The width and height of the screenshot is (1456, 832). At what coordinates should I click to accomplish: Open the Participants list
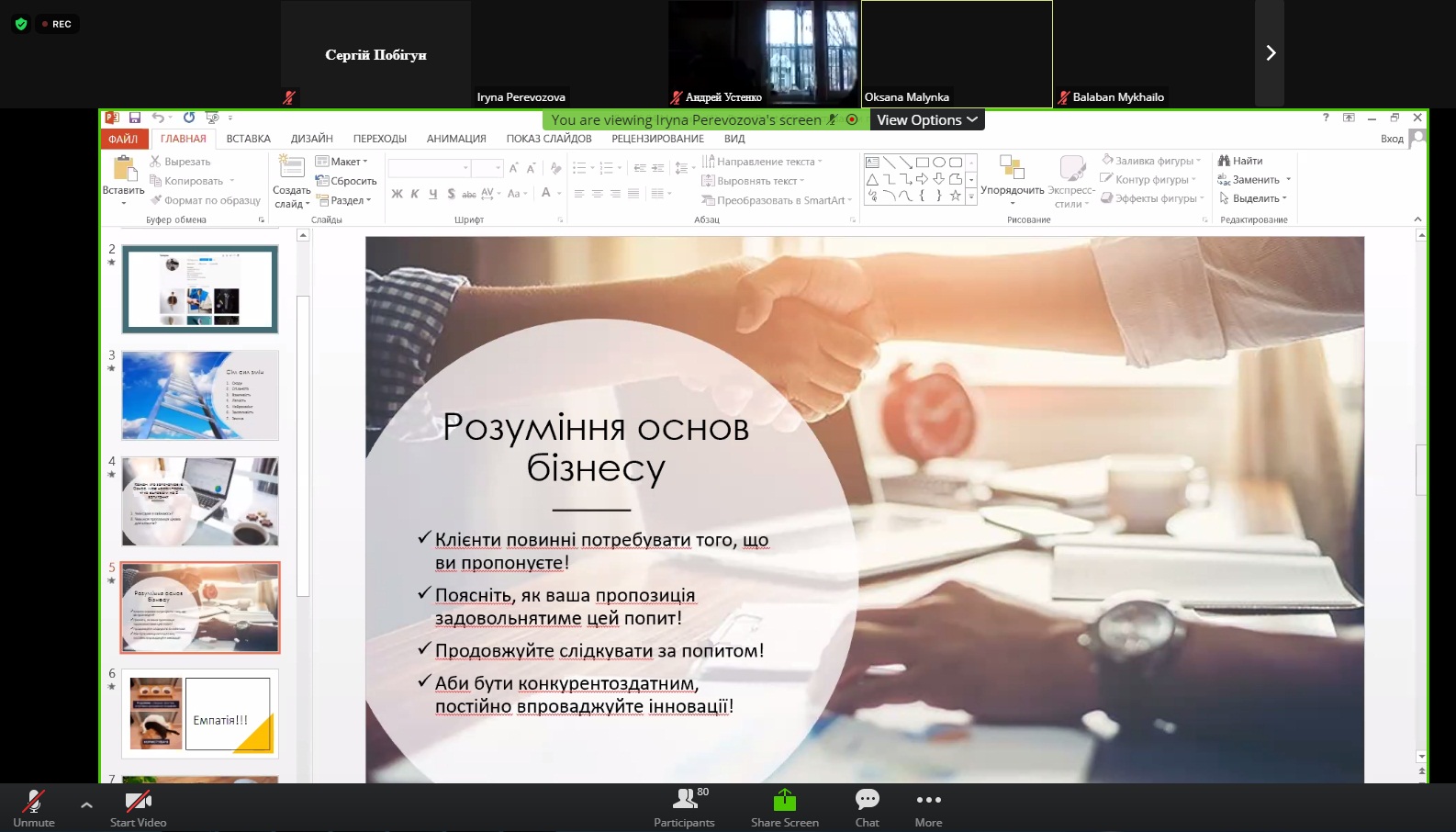point(685,800)
